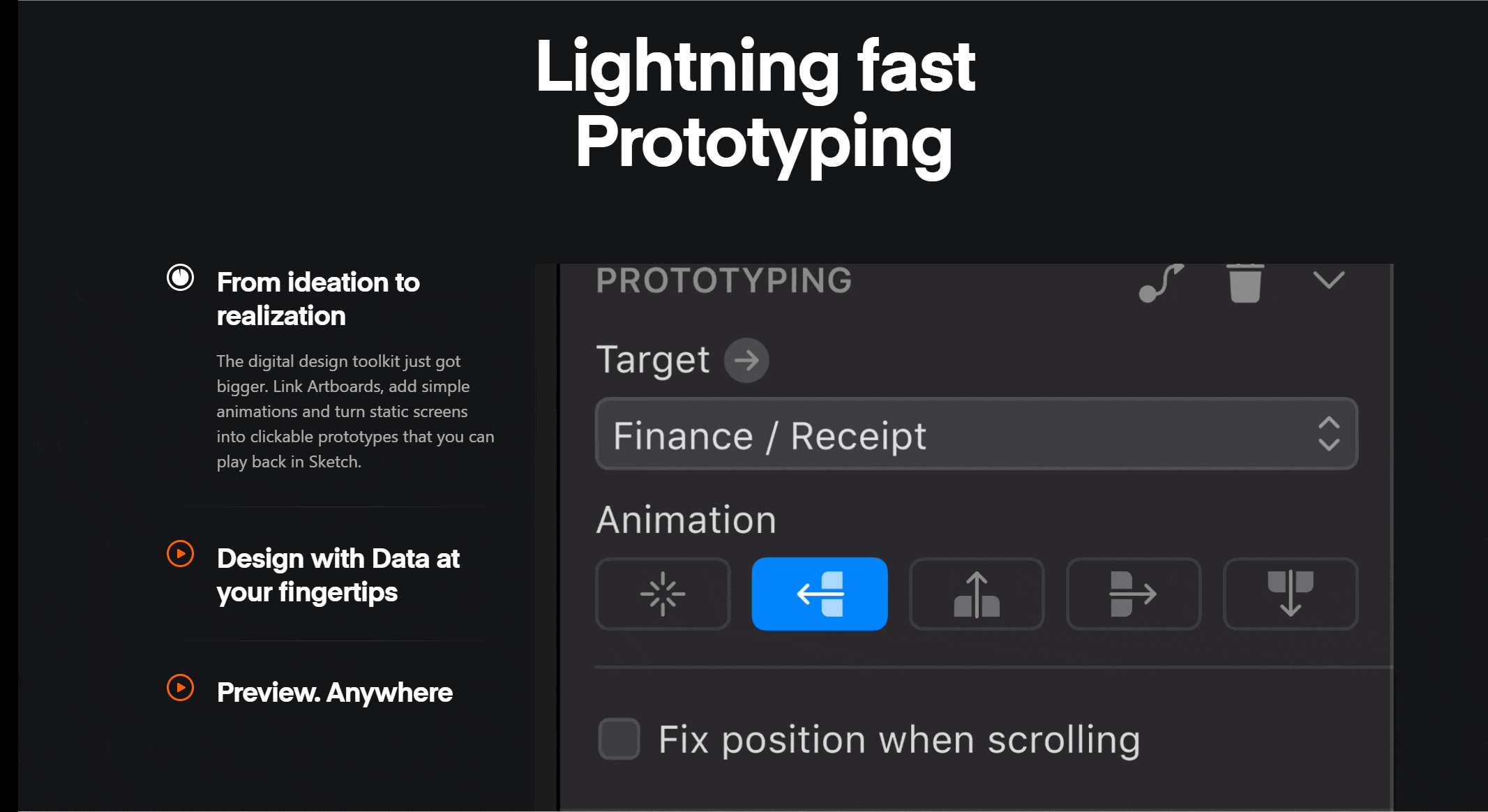
Task: Select the slide-right transition animation icon
Action: [1130, 594]
